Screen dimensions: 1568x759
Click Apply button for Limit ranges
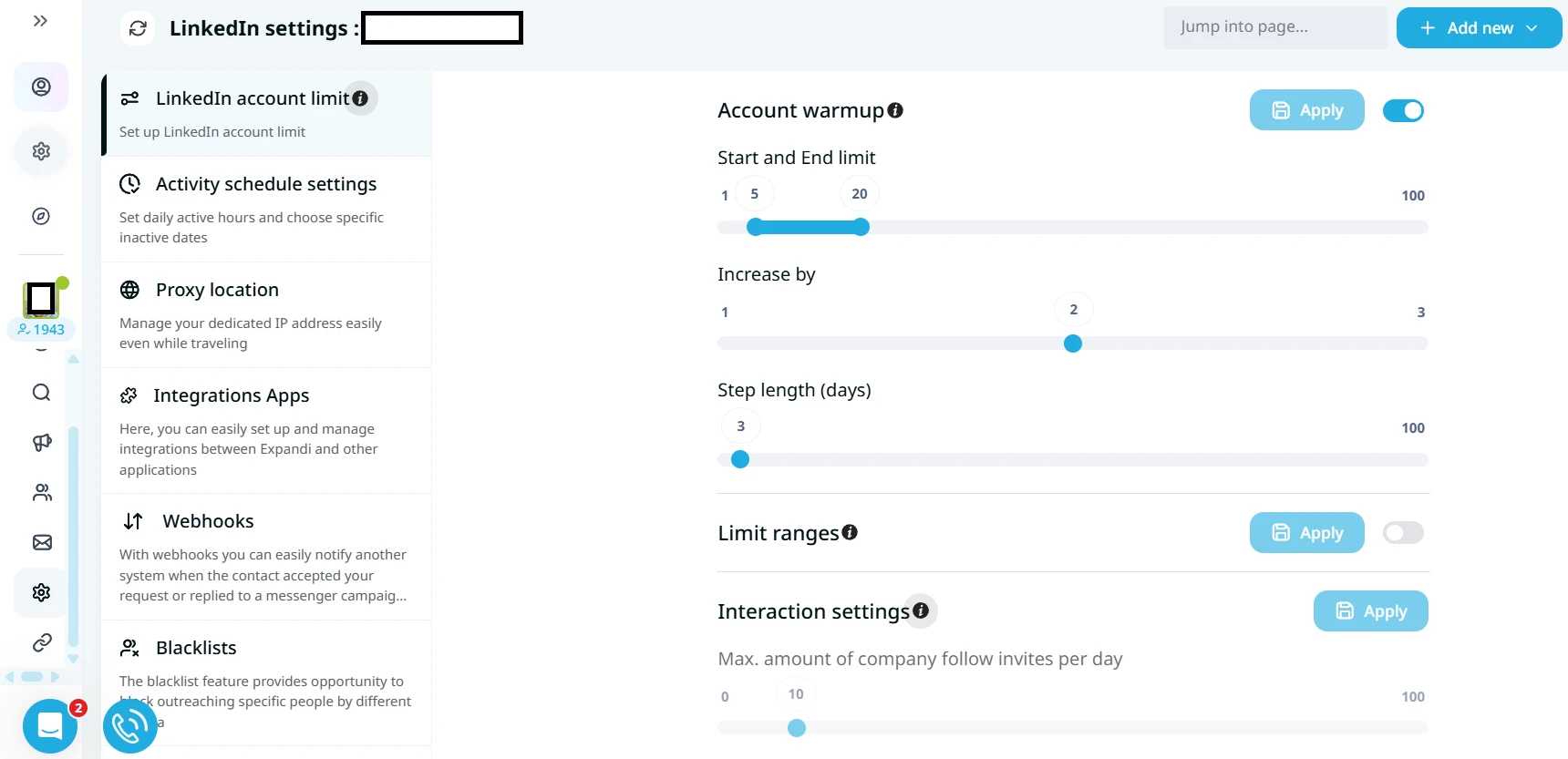(1306, 533)
